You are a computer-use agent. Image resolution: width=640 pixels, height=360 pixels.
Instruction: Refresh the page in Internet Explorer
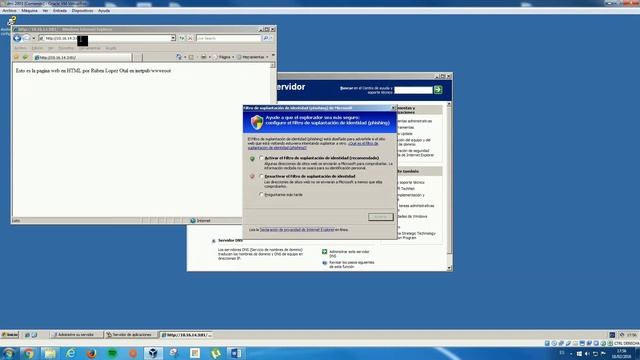click(182, 38)
